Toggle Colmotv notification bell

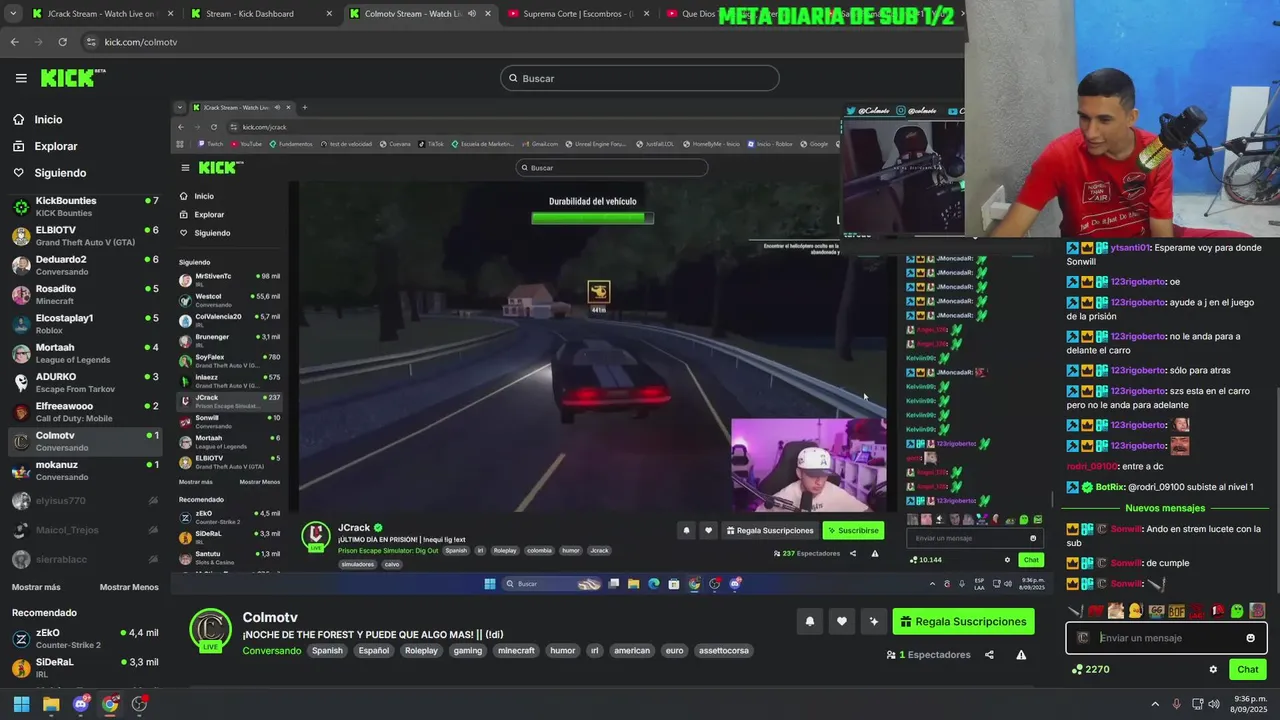click(x=809, y=621)
